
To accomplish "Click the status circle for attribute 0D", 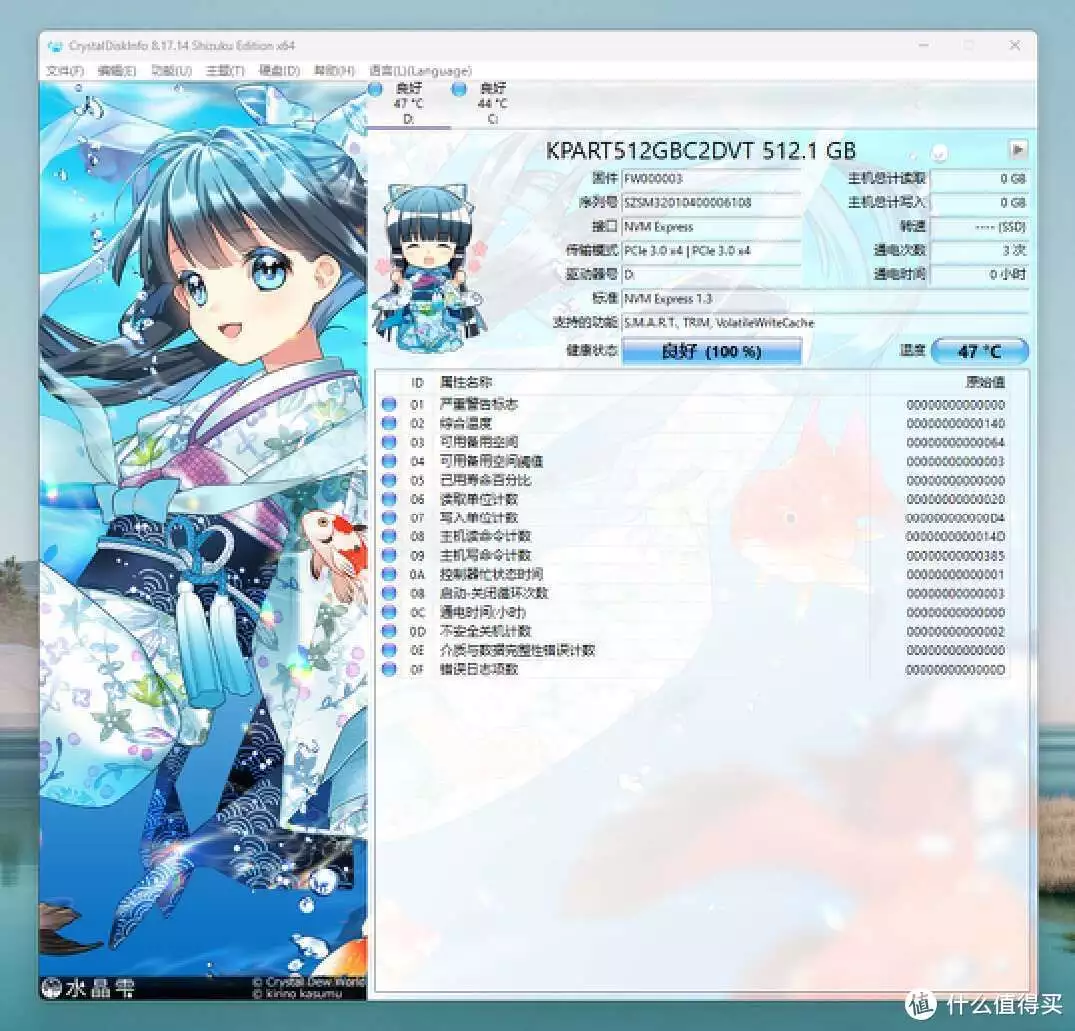I will click(x=389, y=631).
